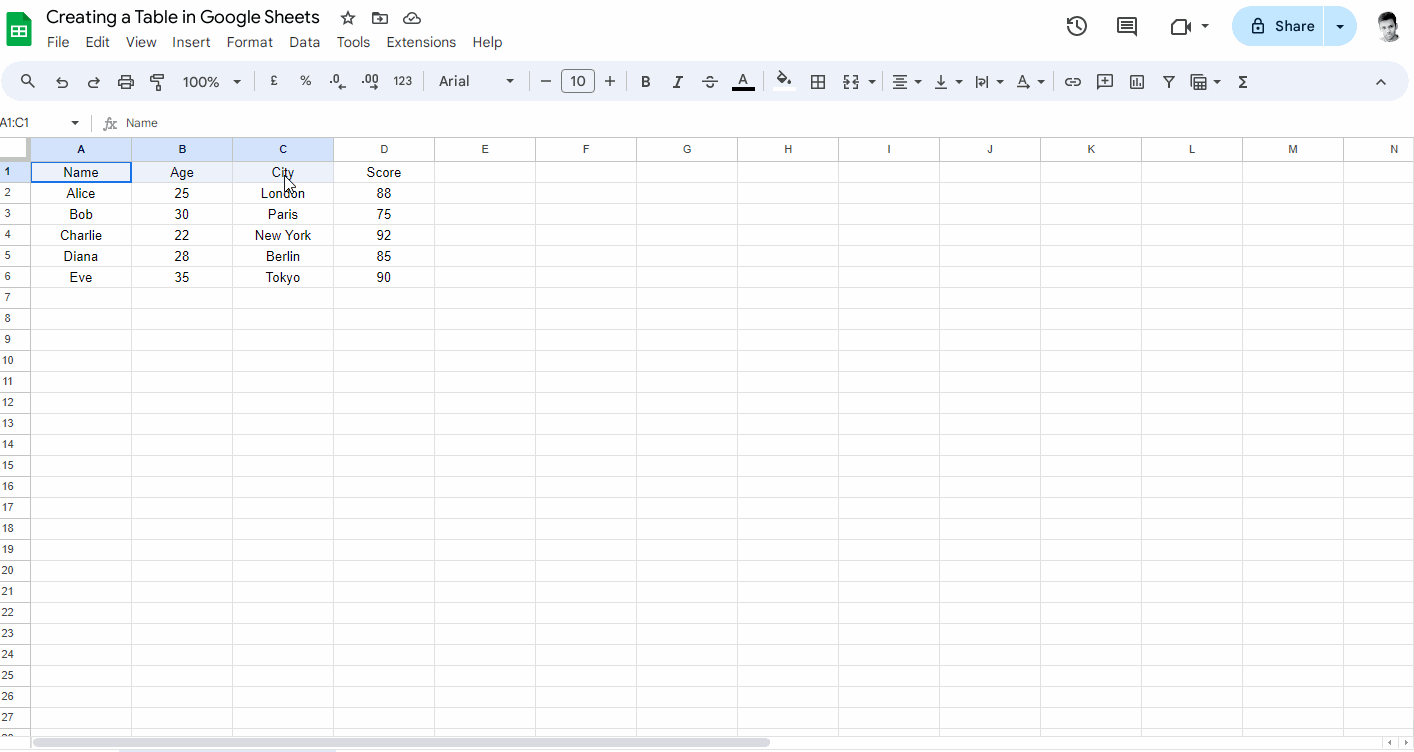Toggle italic formatting
The height and width of the screenshot is (752, 1414).
pyautogui.click(x=677, y=81)
